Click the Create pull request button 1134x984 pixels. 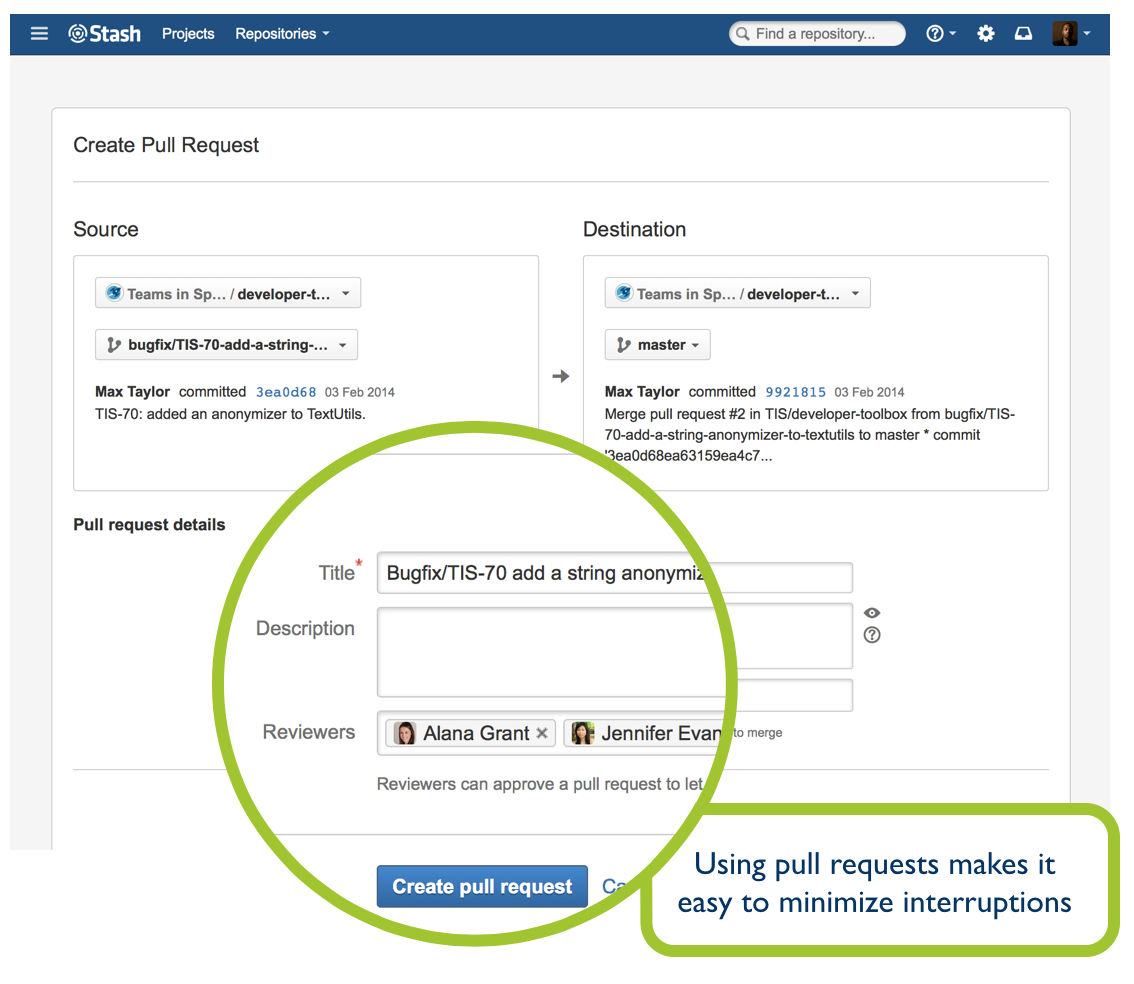[x=482, y=886]
